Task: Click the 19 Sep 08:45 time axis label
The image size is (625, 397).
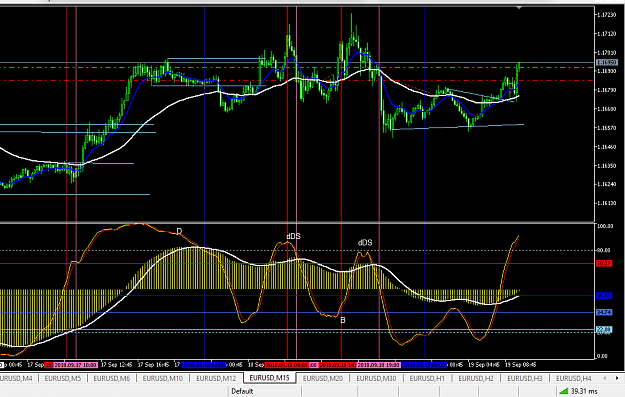Action: [x=521, y=365]
